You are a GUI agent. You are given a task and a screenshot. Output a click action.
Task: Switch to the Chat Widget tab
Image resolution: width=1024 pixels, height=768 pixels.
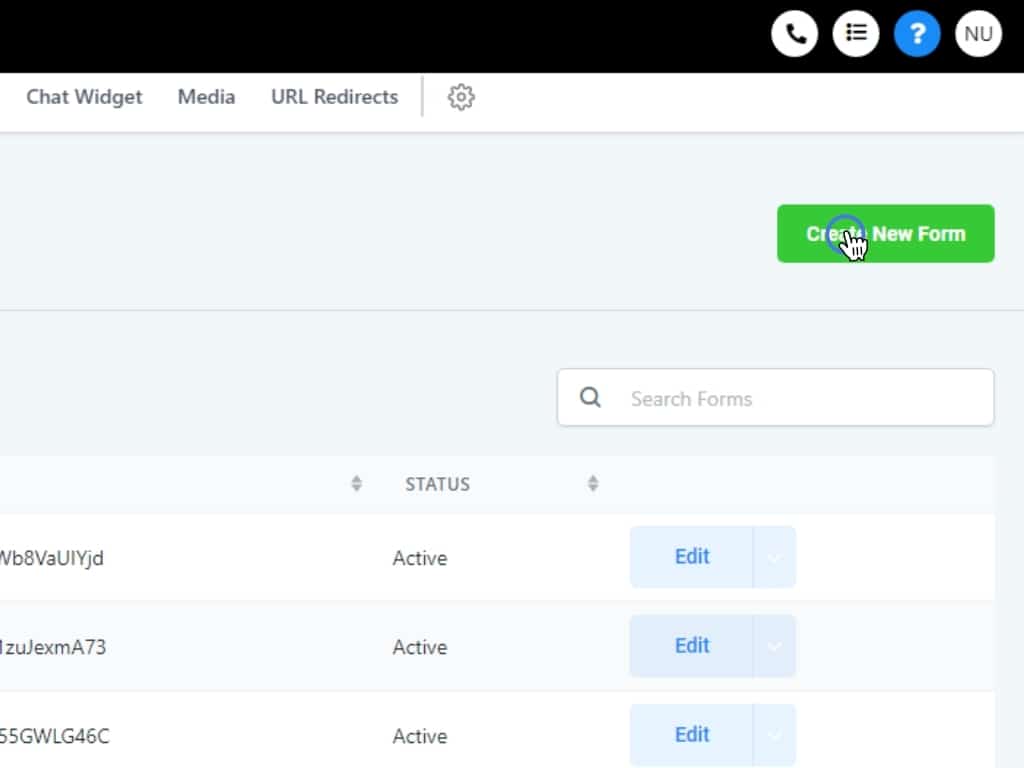(x=84, y=97)
